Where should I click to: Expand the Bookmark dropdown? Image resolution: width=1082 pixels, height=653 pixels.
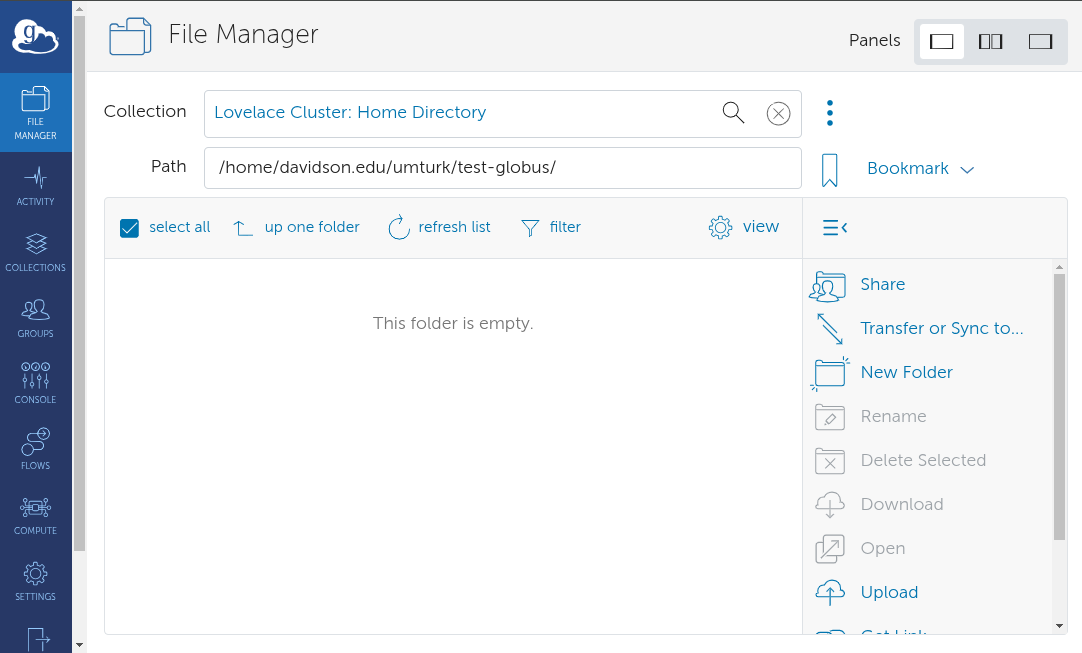921,168
